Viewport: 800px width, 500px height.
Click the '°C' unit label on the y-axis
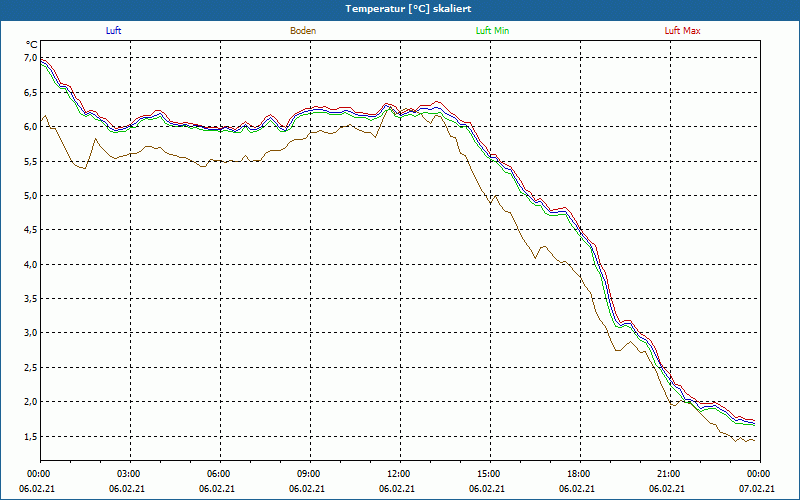click(32, 44)
